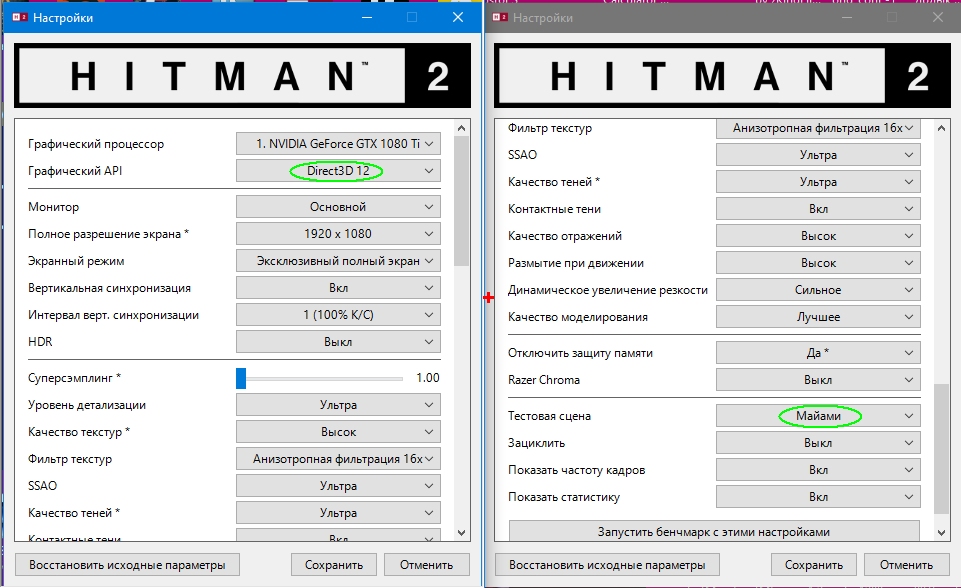Click Запустить бенчмарк с этими настройками button
Image resolution: width=961 pixels, height=588 pixels.
714,531
